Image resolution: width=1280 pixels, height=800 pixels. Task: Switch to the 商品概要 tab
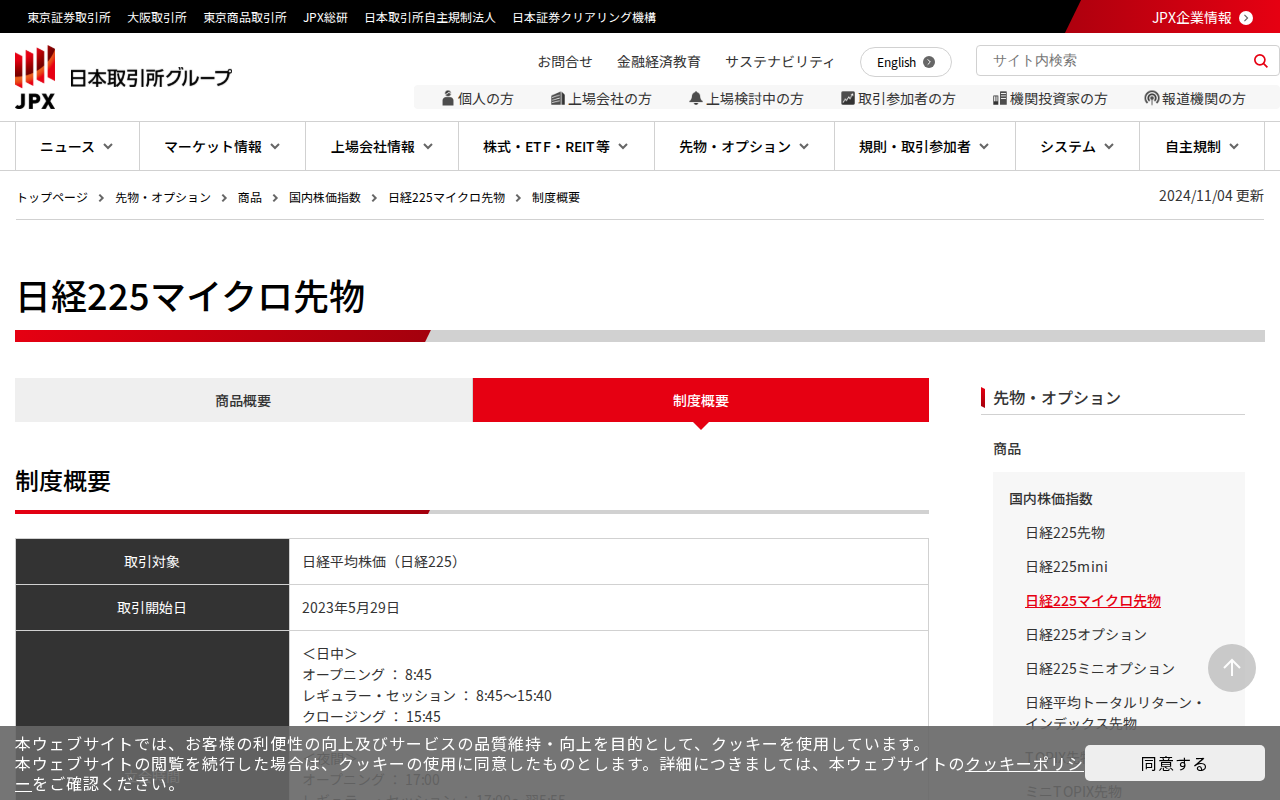pyautogui.click(x=243, y=400)
